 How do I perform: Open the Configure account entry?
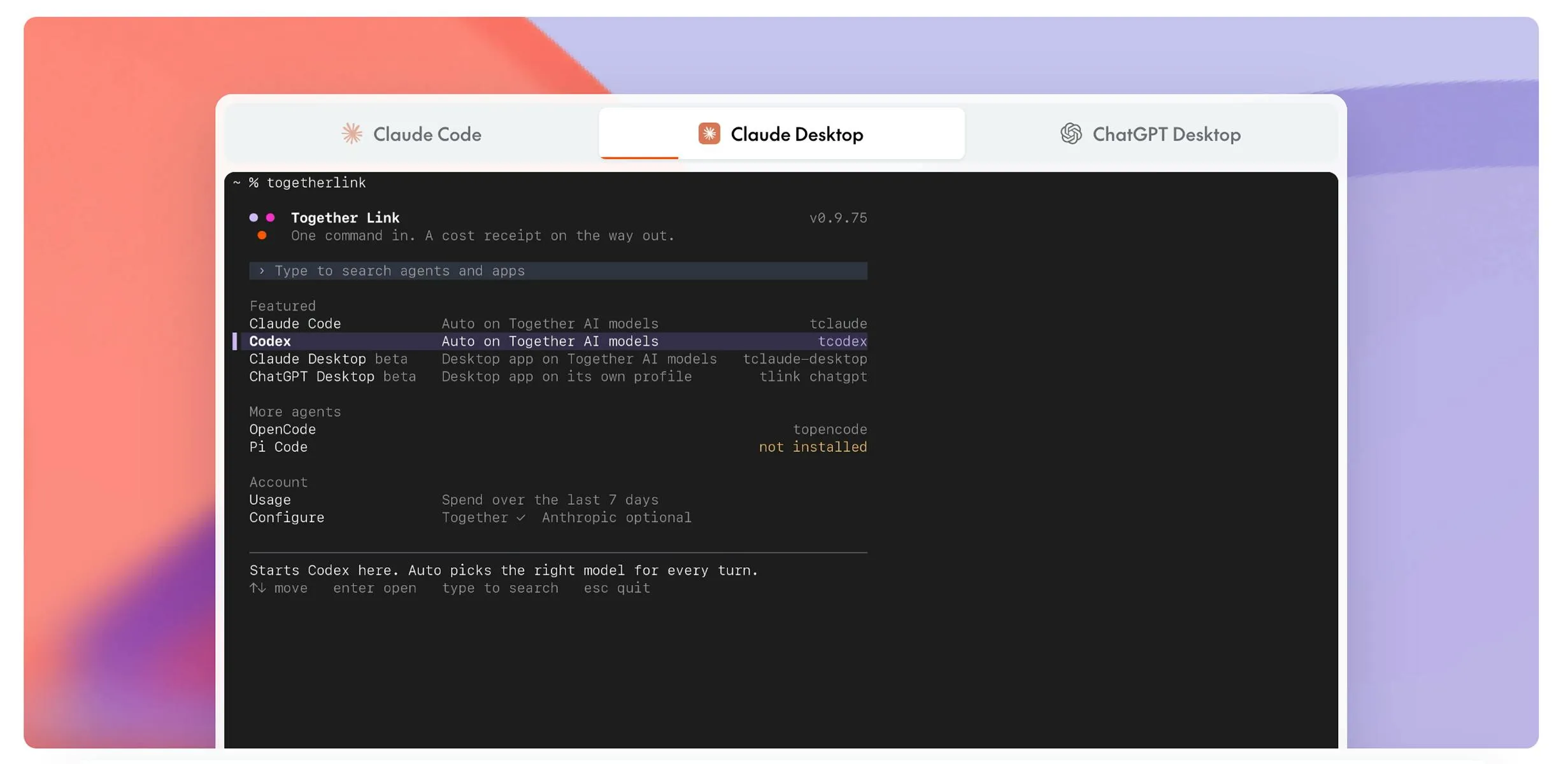click(558, 518)
